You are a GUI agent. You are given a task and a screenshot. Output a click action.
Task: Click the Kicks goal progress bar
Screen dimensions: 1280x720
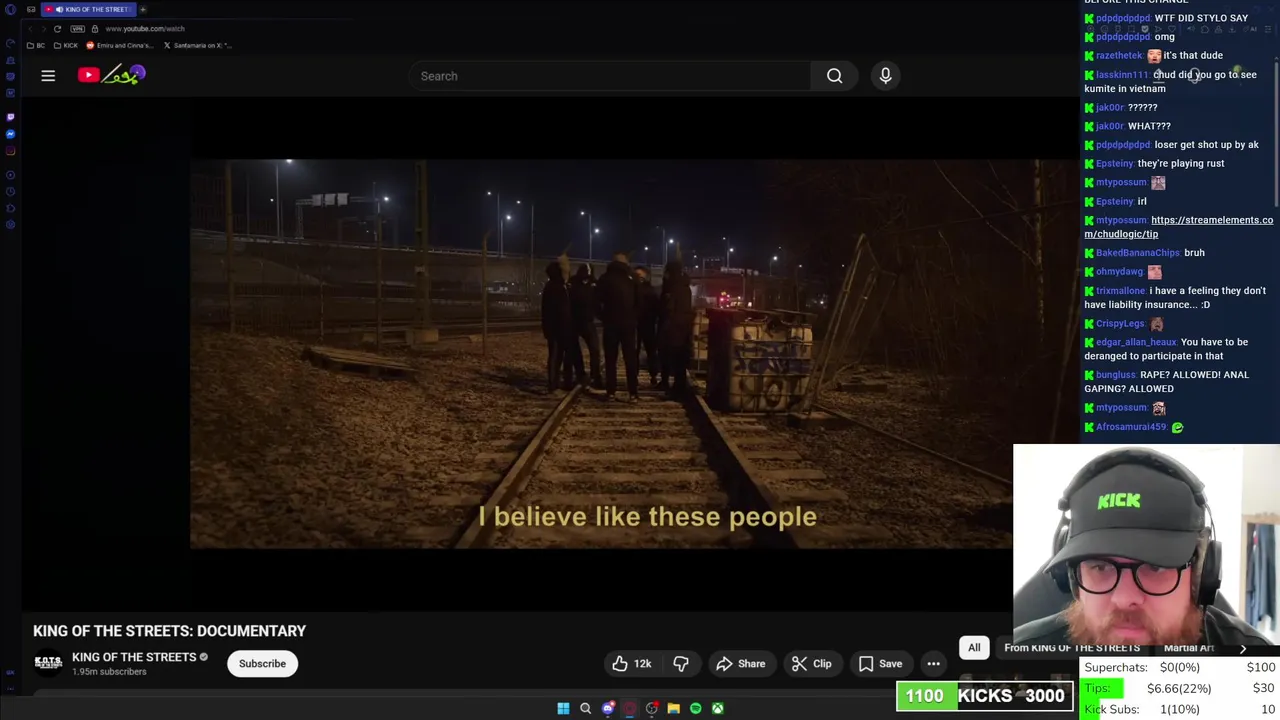[x=985, y=696]
